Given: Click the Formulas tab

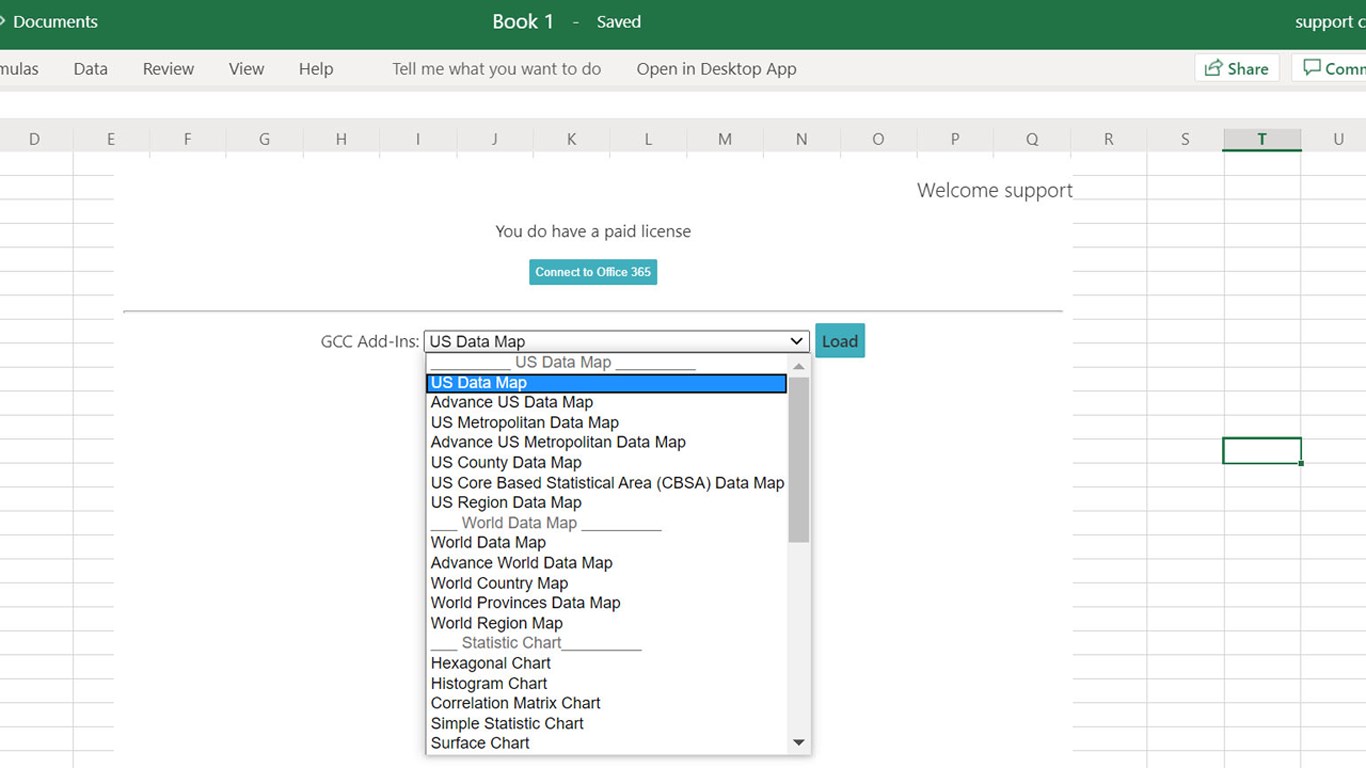Looking at the screenshot, I should [x=19, y=69].
